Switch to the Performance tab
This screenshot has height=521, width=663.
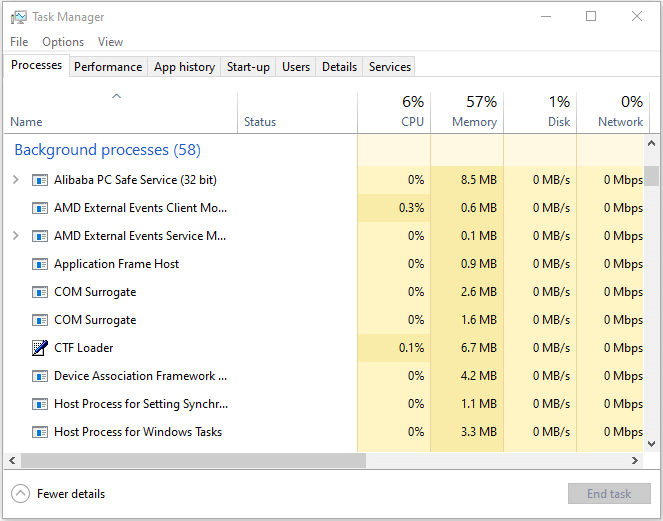108,67
